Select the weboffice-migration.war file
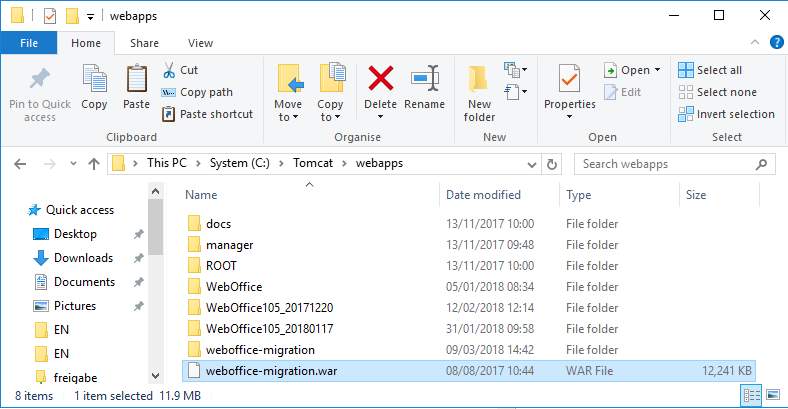 coord(468,371)
